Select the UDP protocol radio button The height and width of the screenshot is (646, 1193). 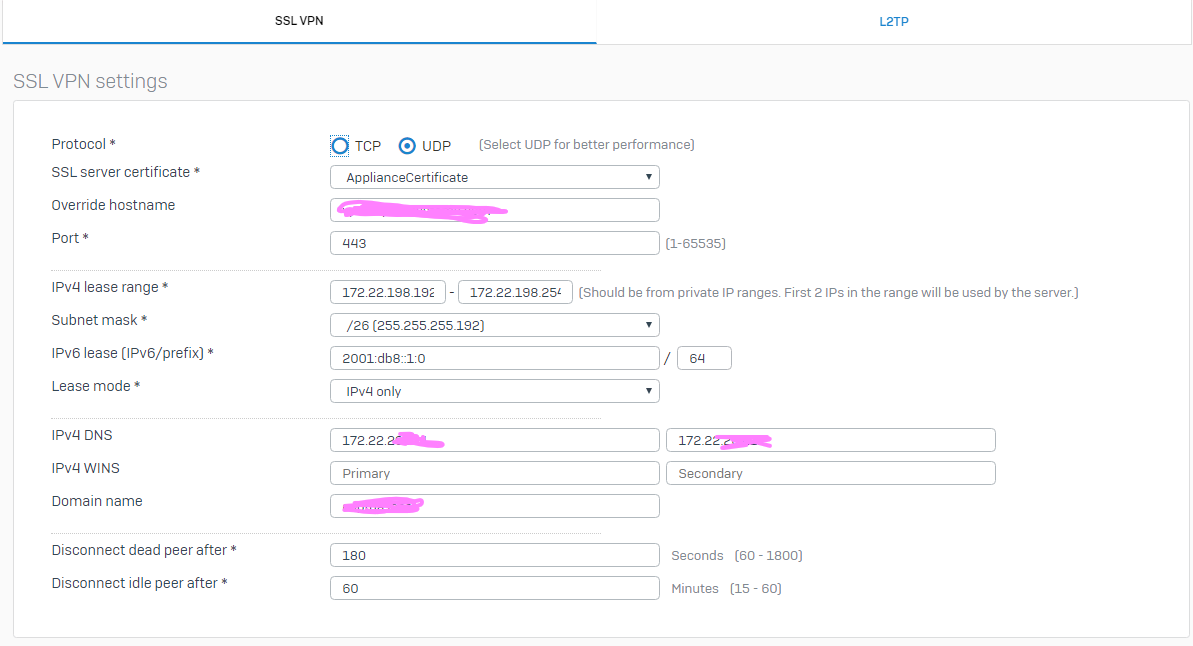(407, 146)
